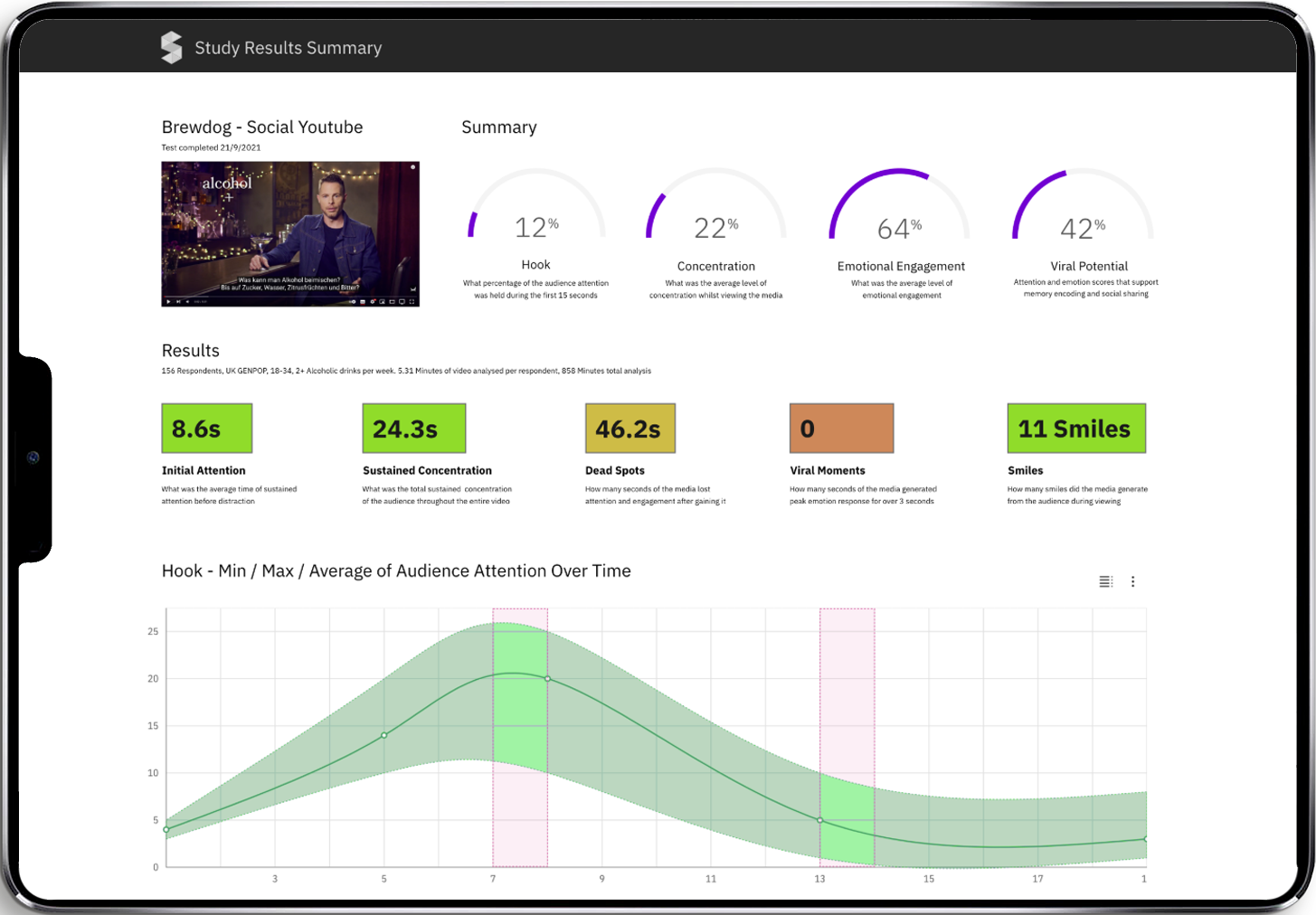Click the y-axis label 25
The image size is (1316, 915).
coord(153,632)
